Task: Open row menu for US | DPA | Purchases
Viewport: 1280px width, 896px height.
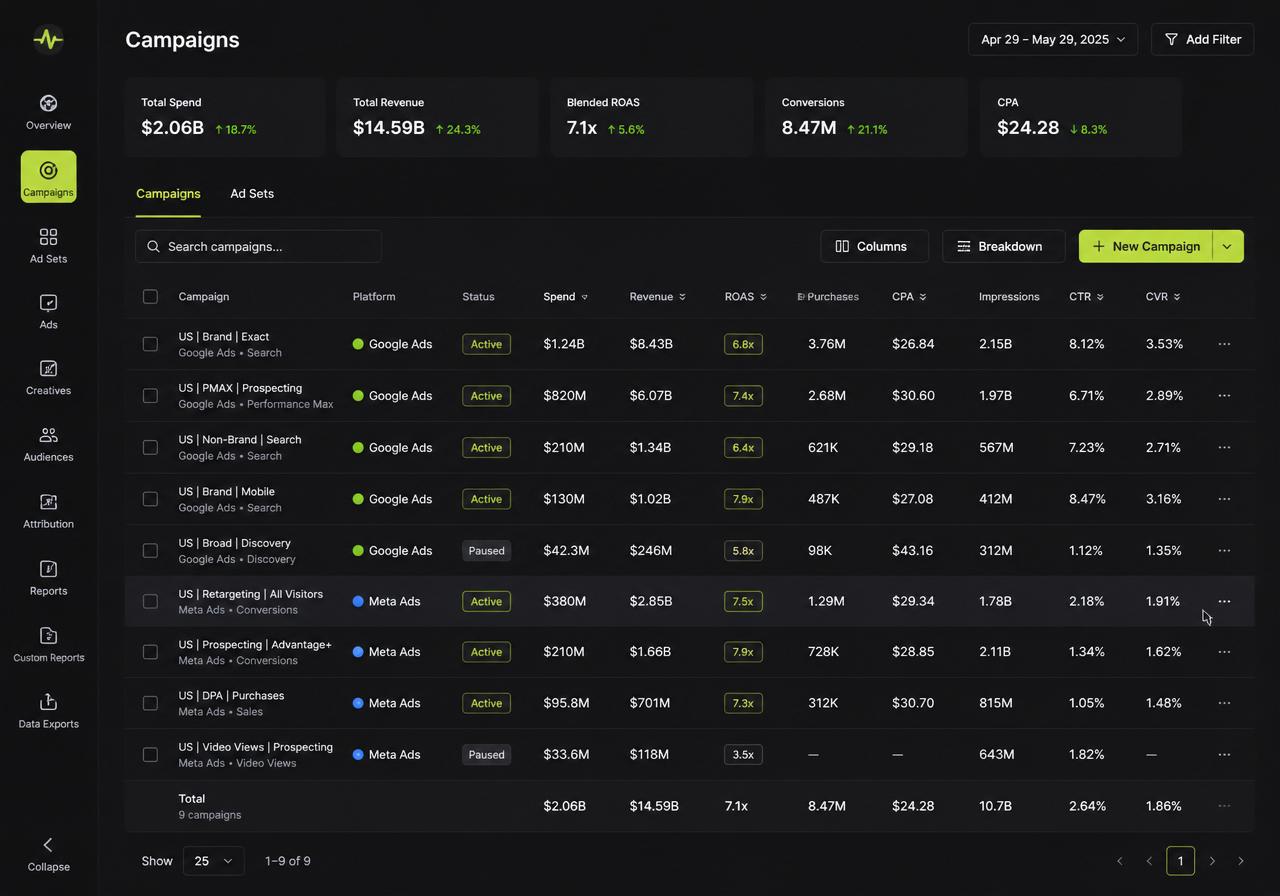Action: click(1224, 703)
